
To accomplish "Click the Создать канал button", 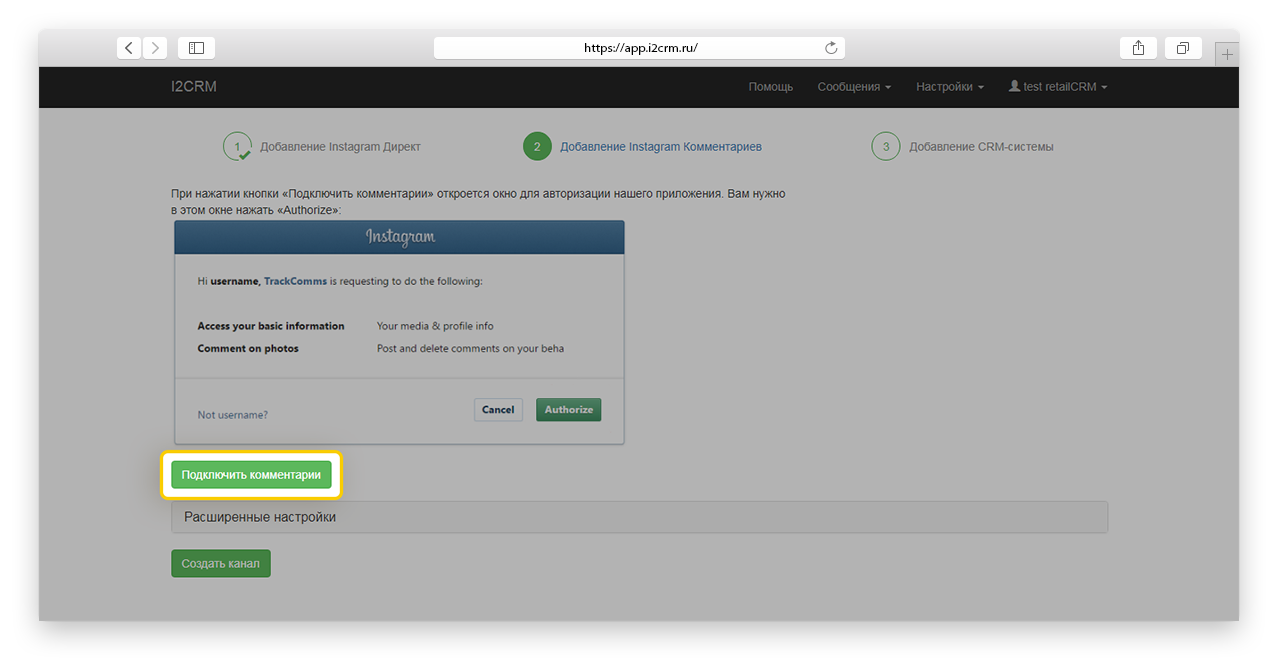I will point(220,564).
